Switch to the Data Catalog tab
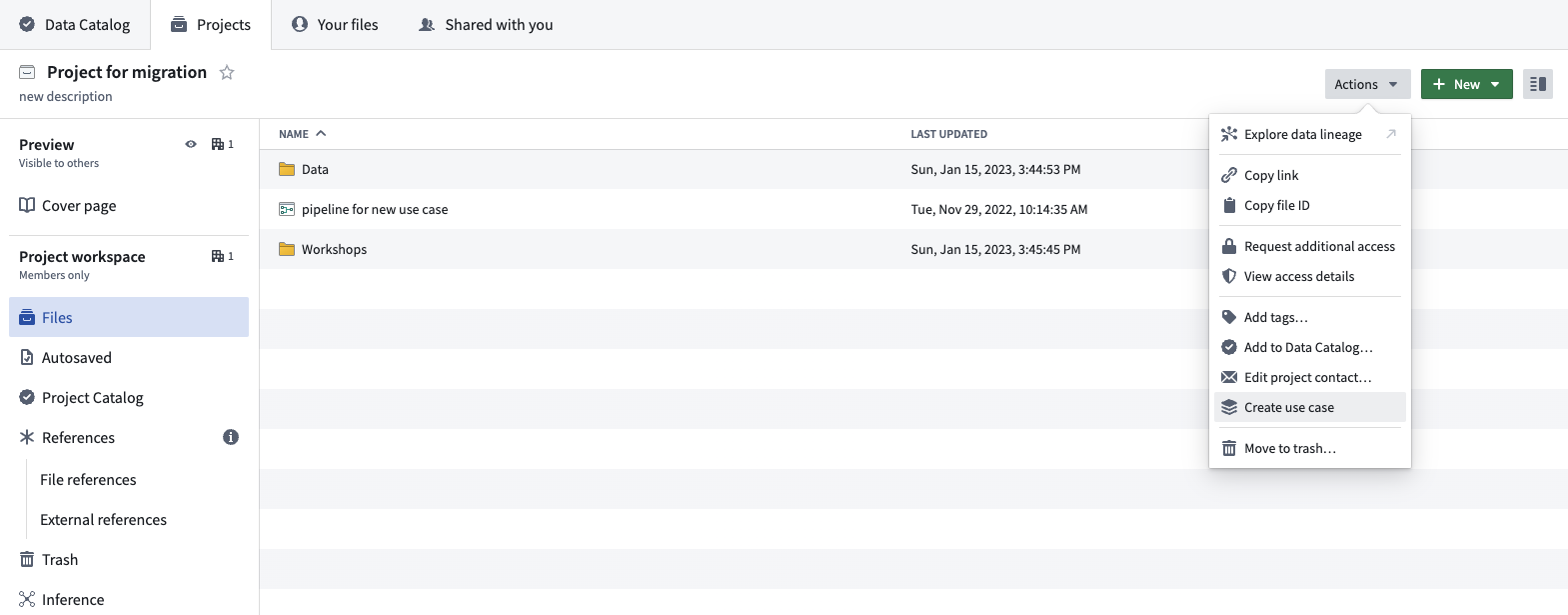 tap(75, 25)
